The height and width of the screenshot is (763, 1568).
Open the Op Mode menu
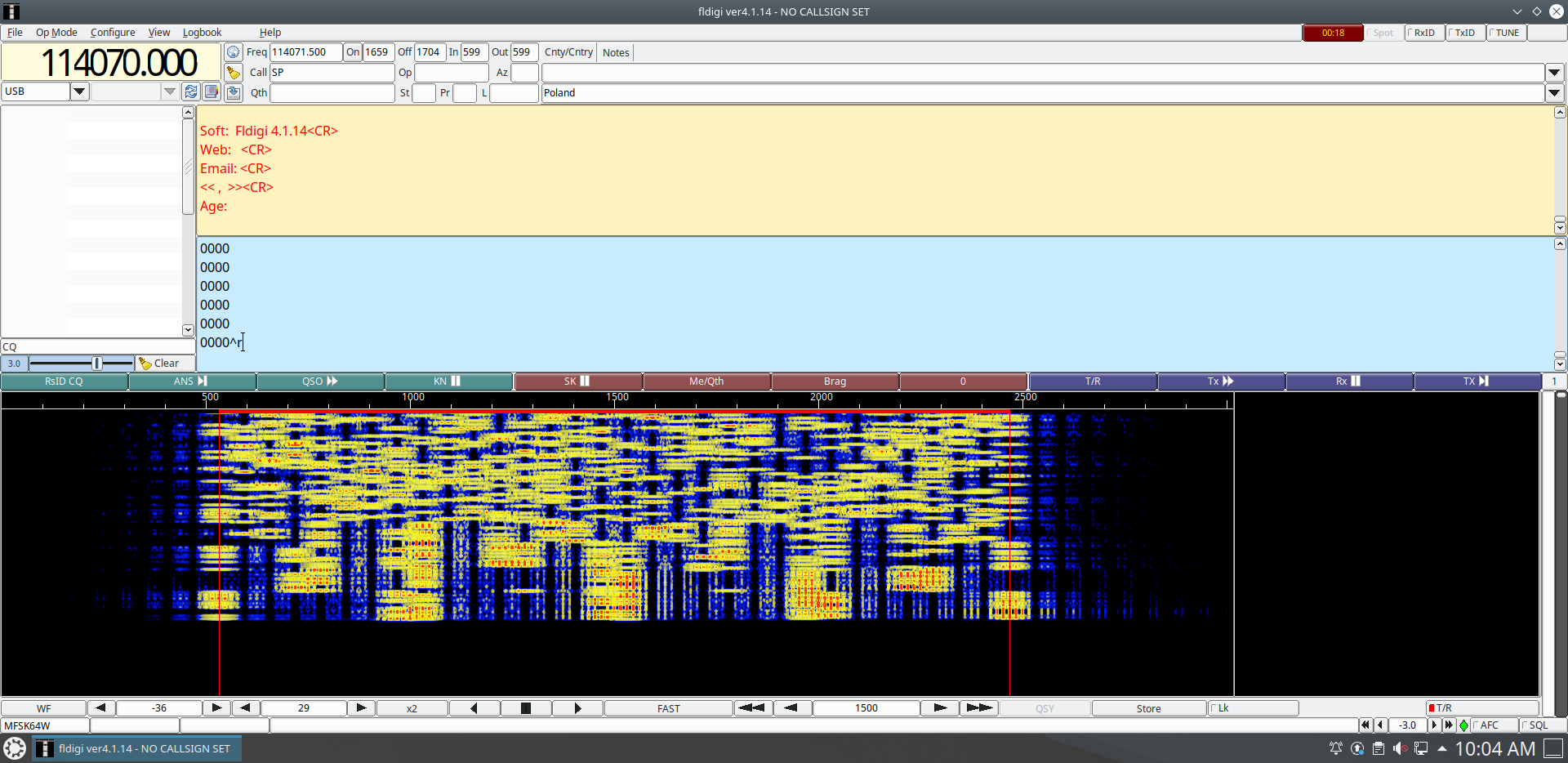pos(56,33)
